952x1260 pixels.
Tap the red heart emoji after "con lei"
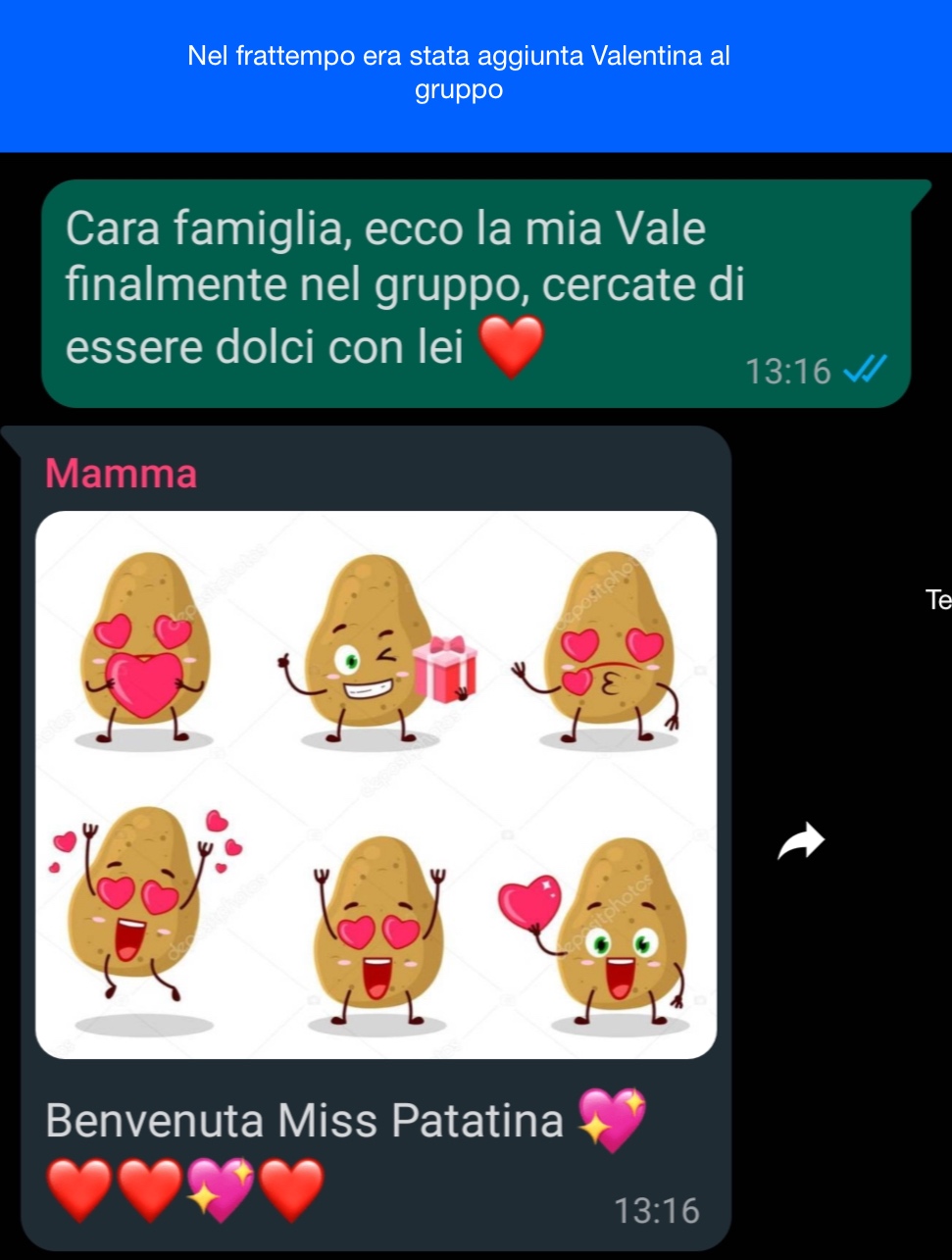pos(510,347)
